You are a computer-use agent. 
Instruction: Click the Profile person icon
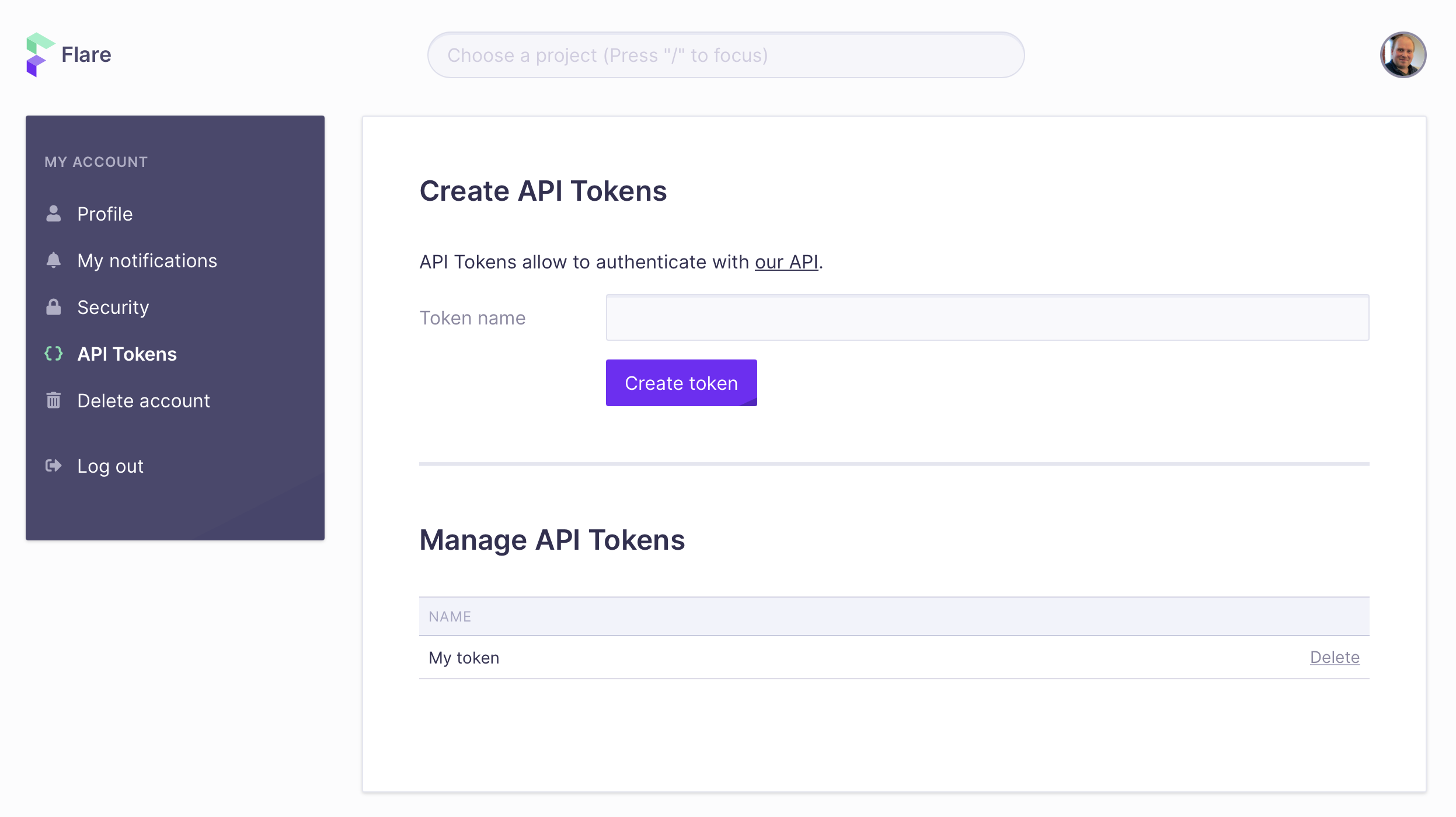(x=53, y=214)
